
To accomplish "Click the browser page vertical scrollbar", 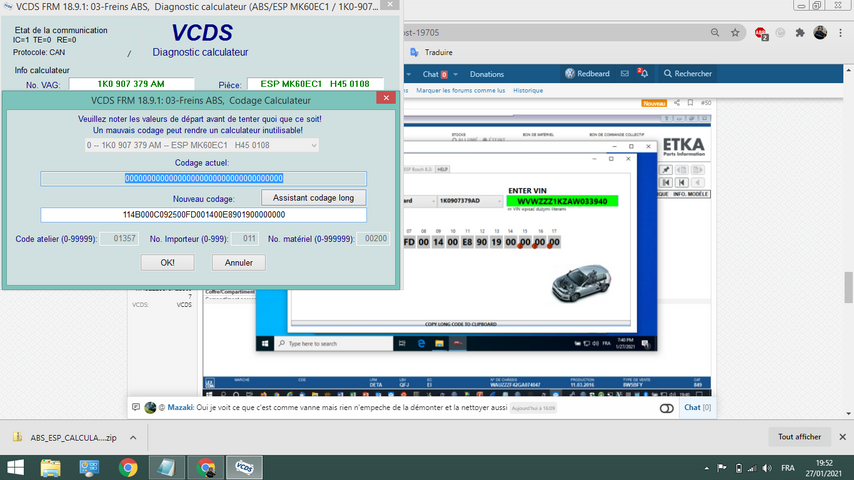I will pyautogui.click(x=849, y=287).
